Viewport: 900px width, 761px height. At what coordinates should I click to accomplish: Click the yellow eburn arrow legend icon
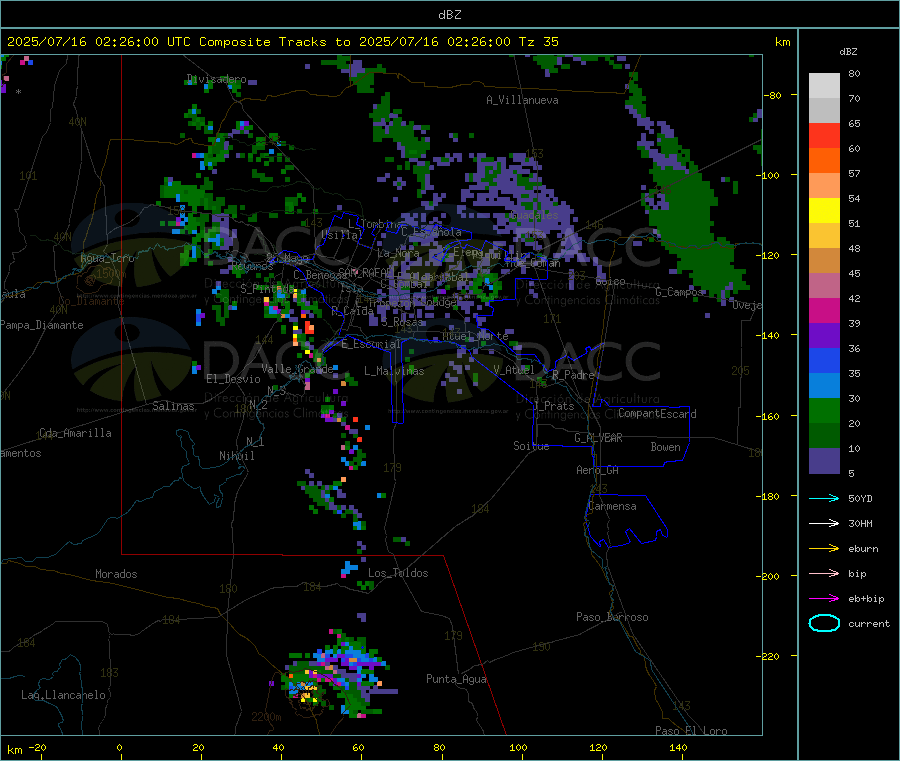click(824, 548)
